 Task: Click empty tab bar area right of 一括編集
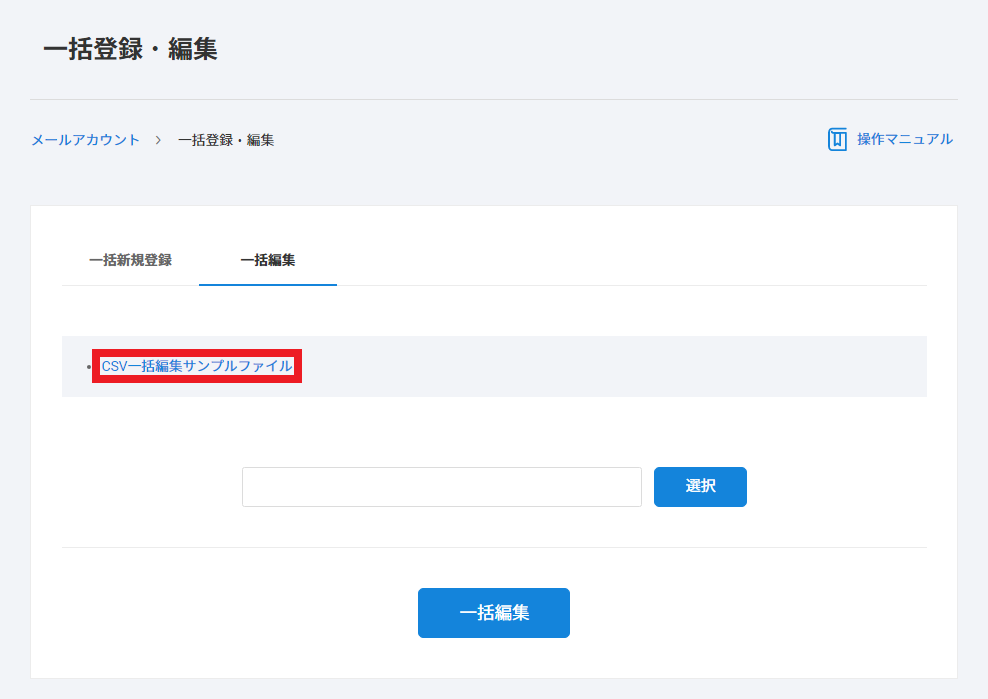pyautogui.click(x=630, y=260)
